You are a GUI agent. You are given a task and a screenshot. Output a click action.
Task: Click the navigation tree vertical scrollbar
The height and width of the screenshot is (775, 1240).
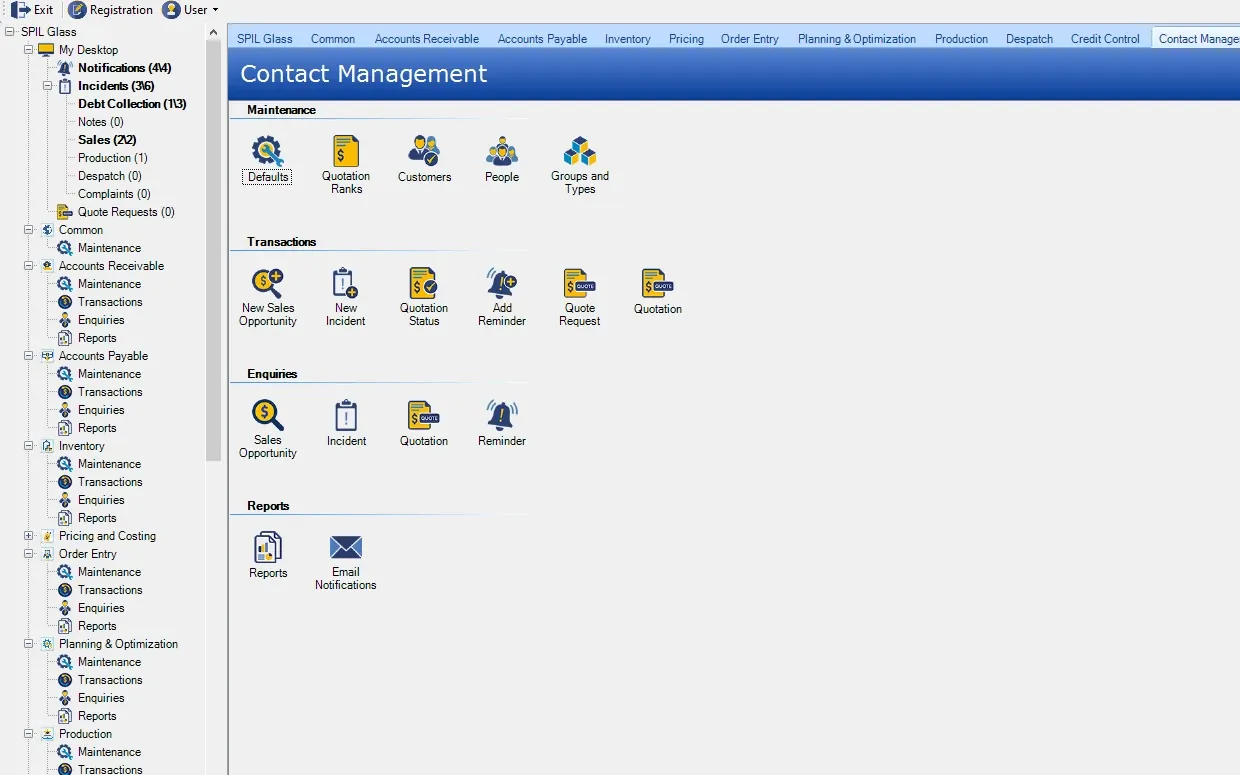pyautogui.click(x=214, y=251)
